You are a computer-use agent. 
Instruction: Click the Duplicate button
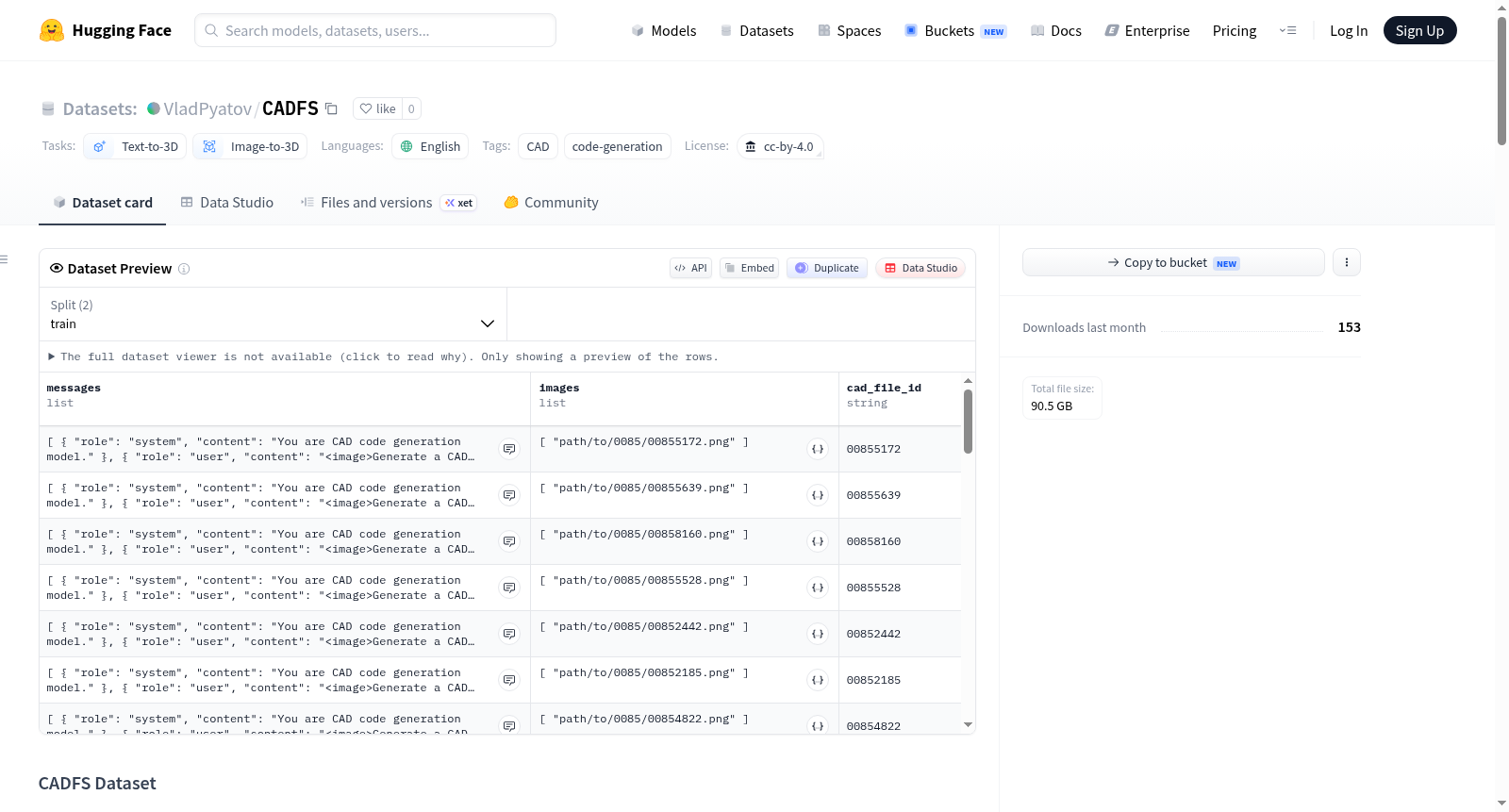tap(827, 268)
